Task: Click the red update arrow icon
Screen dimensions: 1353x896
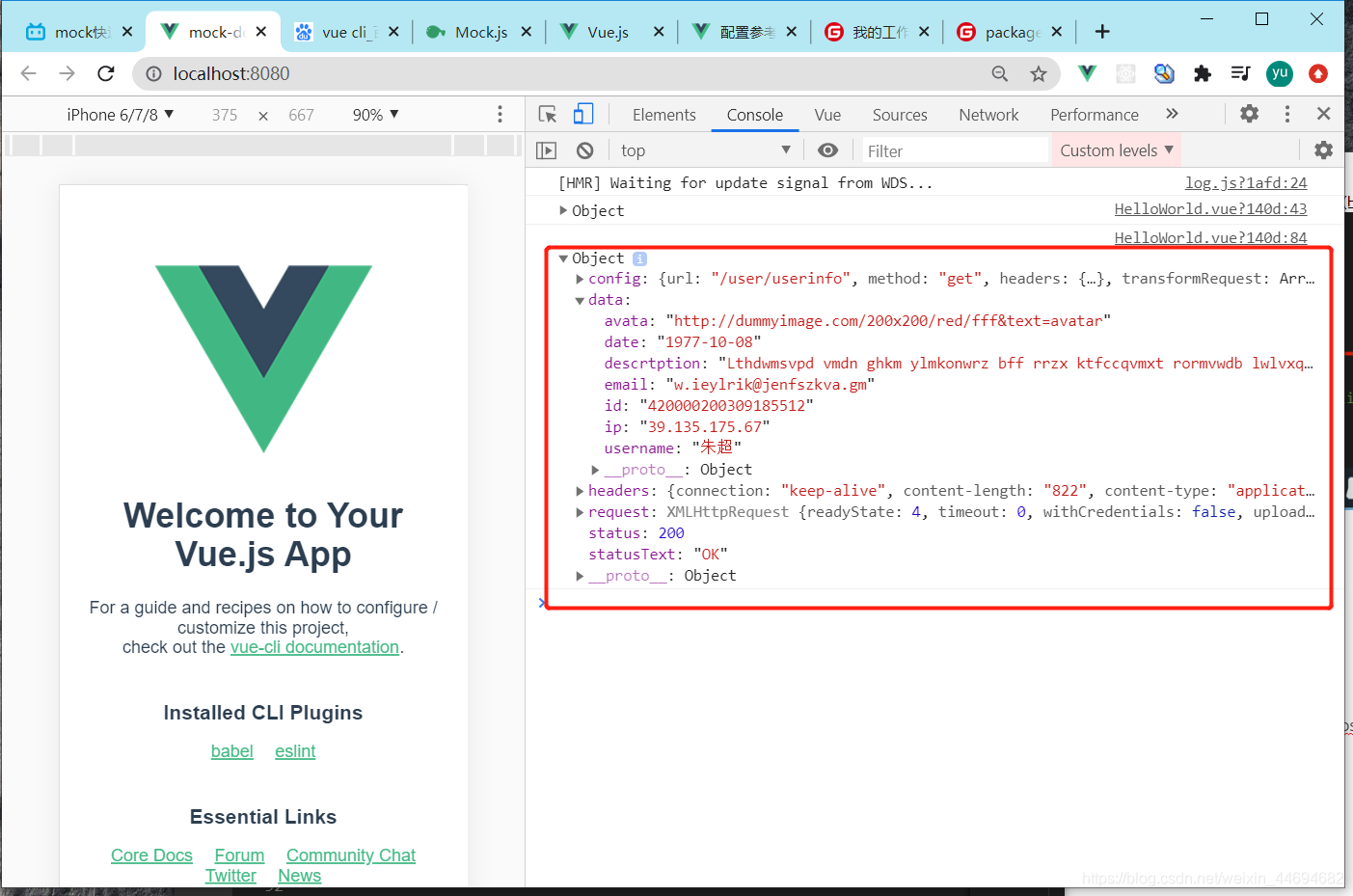Action: [x=1318, y=73]
